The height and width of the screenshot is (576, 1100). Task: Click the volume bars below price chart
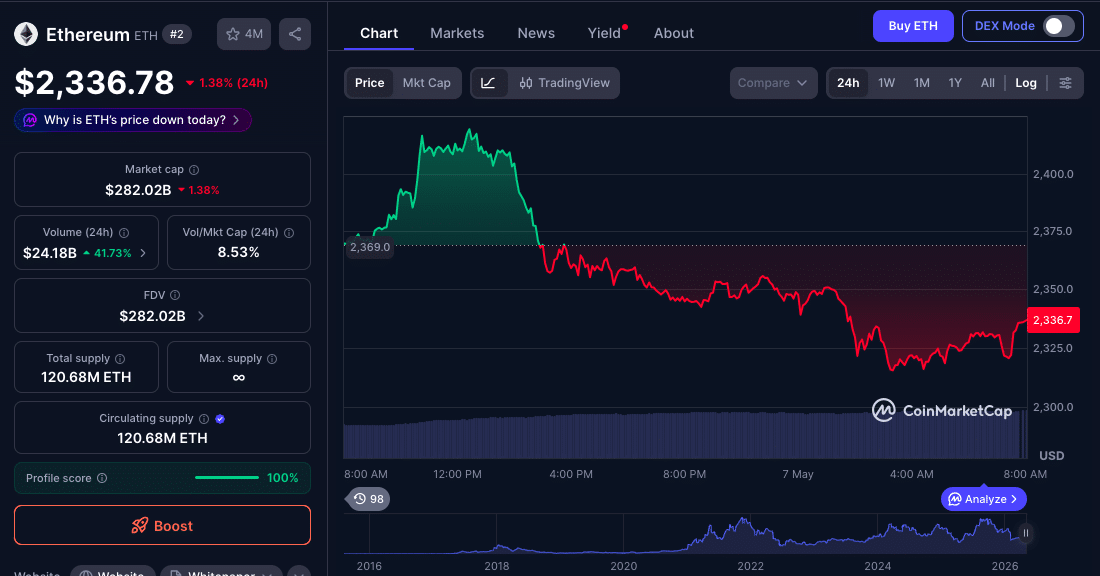point(684,435)
